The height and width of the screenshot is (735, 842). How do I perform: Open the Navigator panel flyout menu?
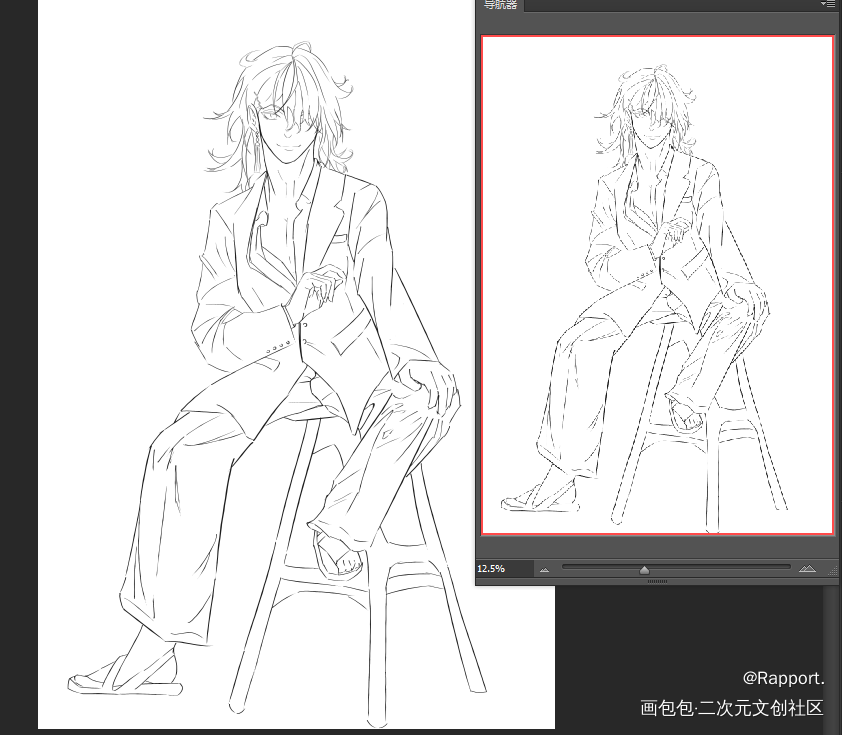coord(827,4)
